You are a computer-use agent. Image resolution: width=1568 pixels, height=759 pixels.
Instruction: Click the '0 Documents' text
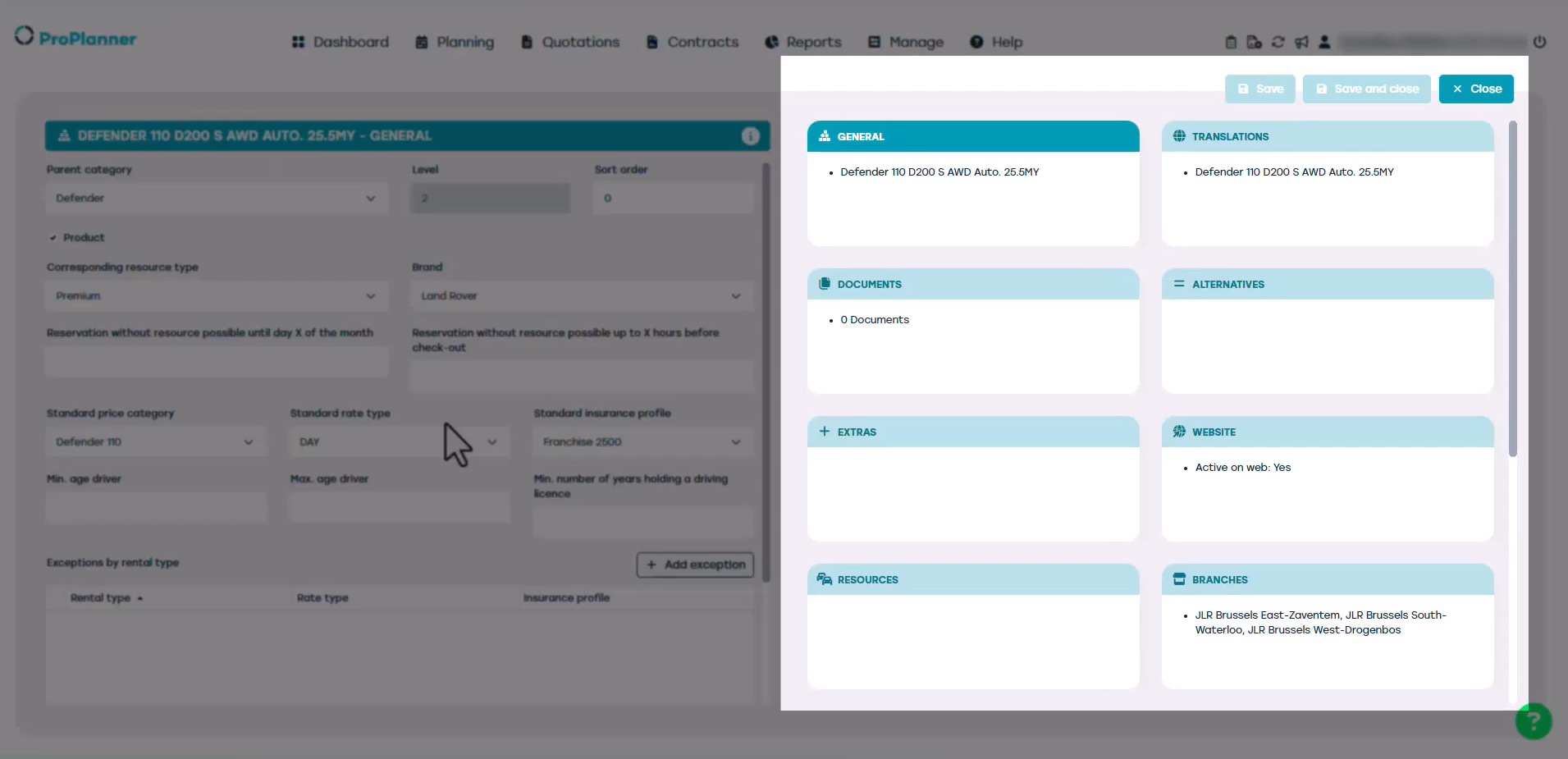(x=875, y=320)
